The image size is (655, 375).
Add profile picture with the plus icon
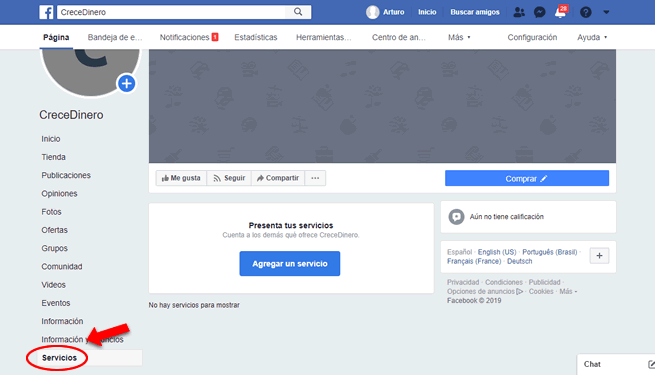coord(127,84)
